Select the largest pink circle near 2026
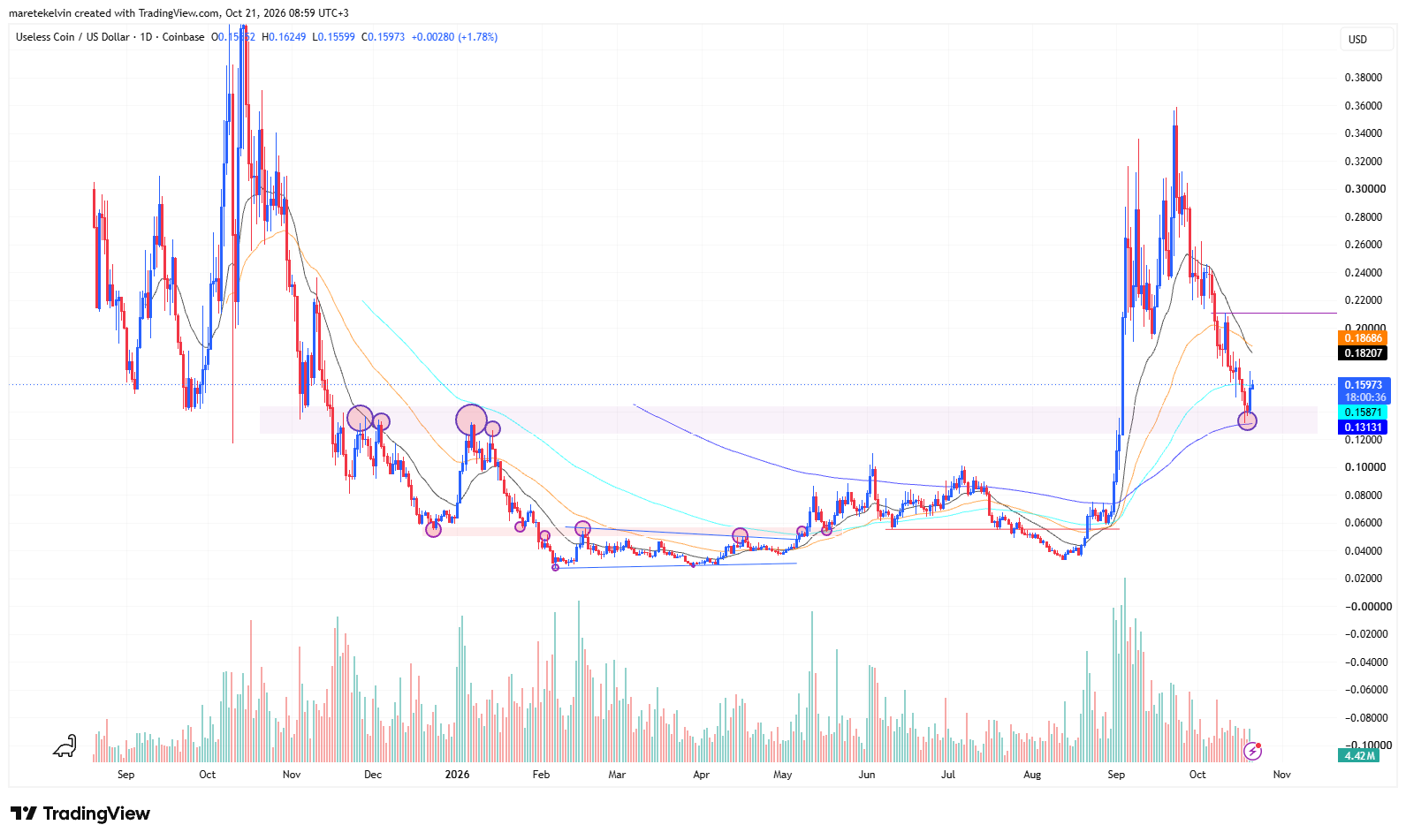The width and height of the screenshot is (1406, 840). (x=471, y=420)
